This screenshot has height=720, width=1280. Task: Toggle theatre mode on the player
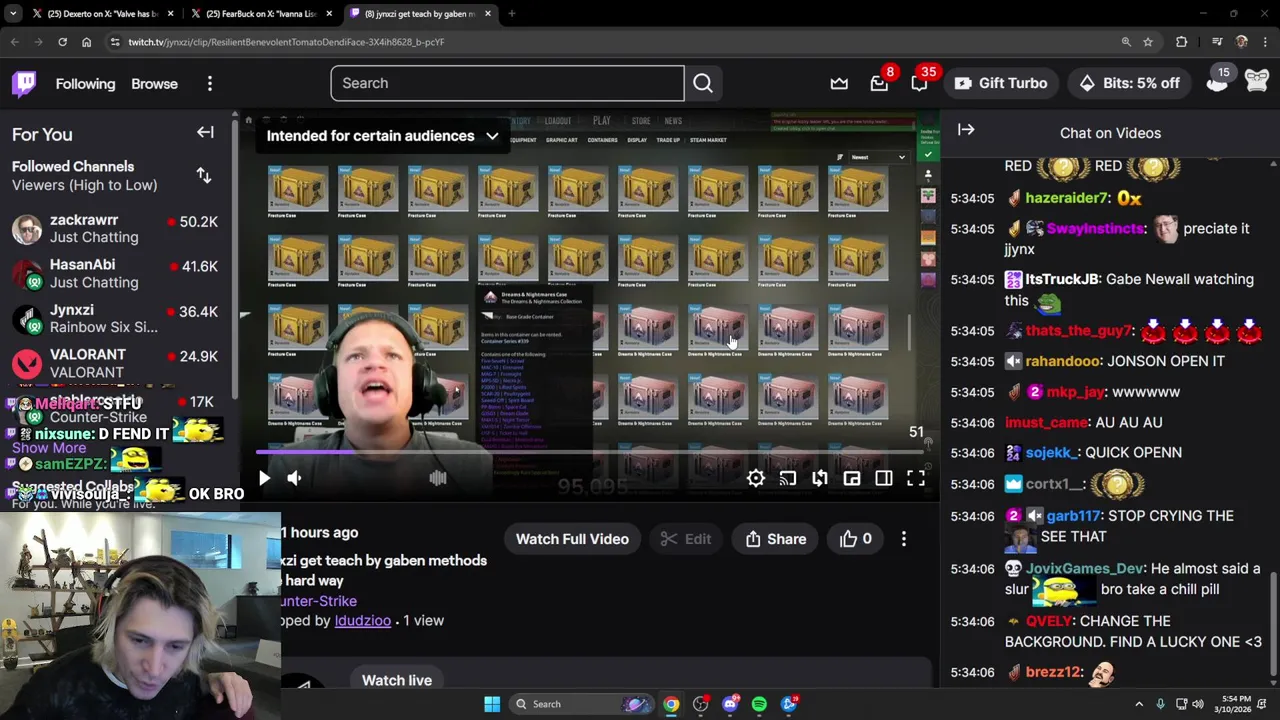tap(884, 479)
